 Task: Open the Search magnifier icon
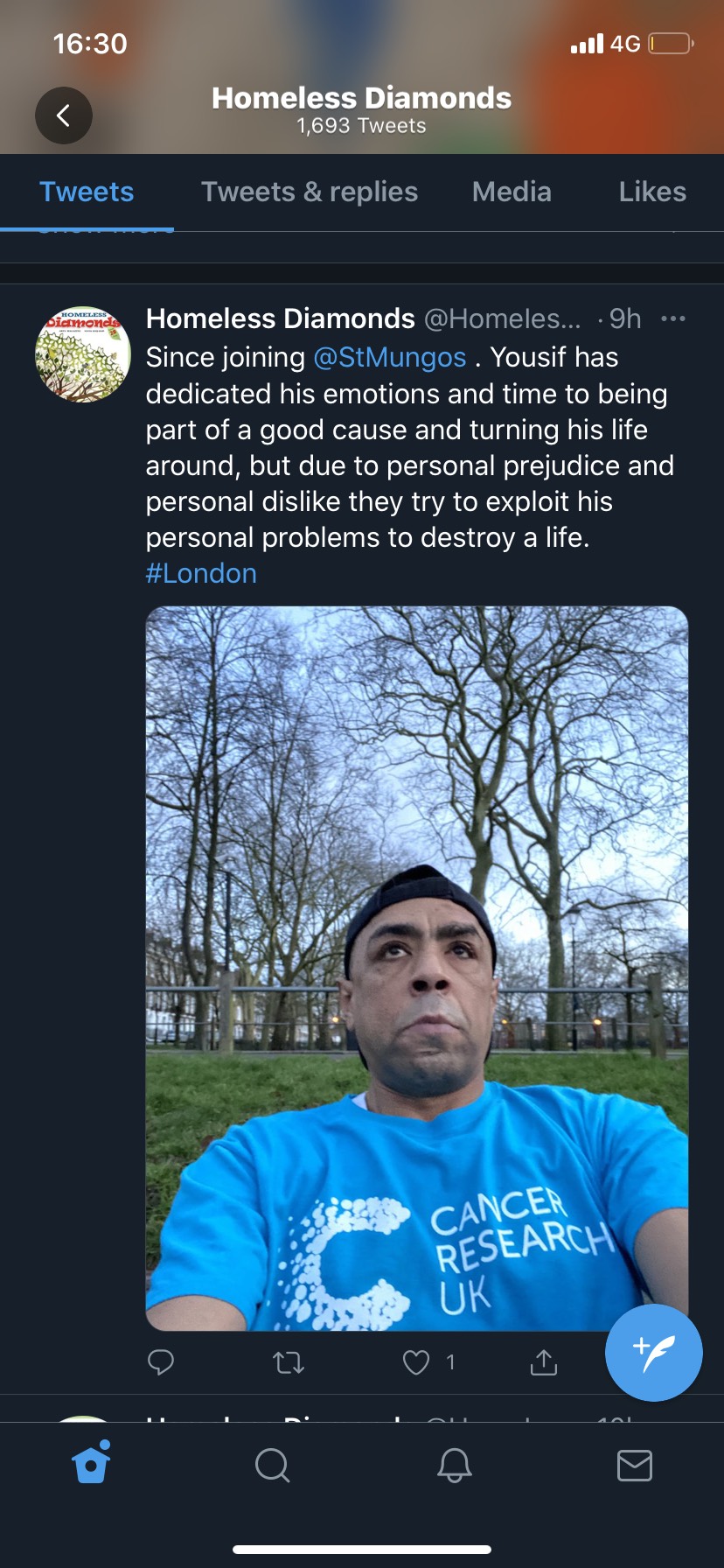click(272, 1464)
